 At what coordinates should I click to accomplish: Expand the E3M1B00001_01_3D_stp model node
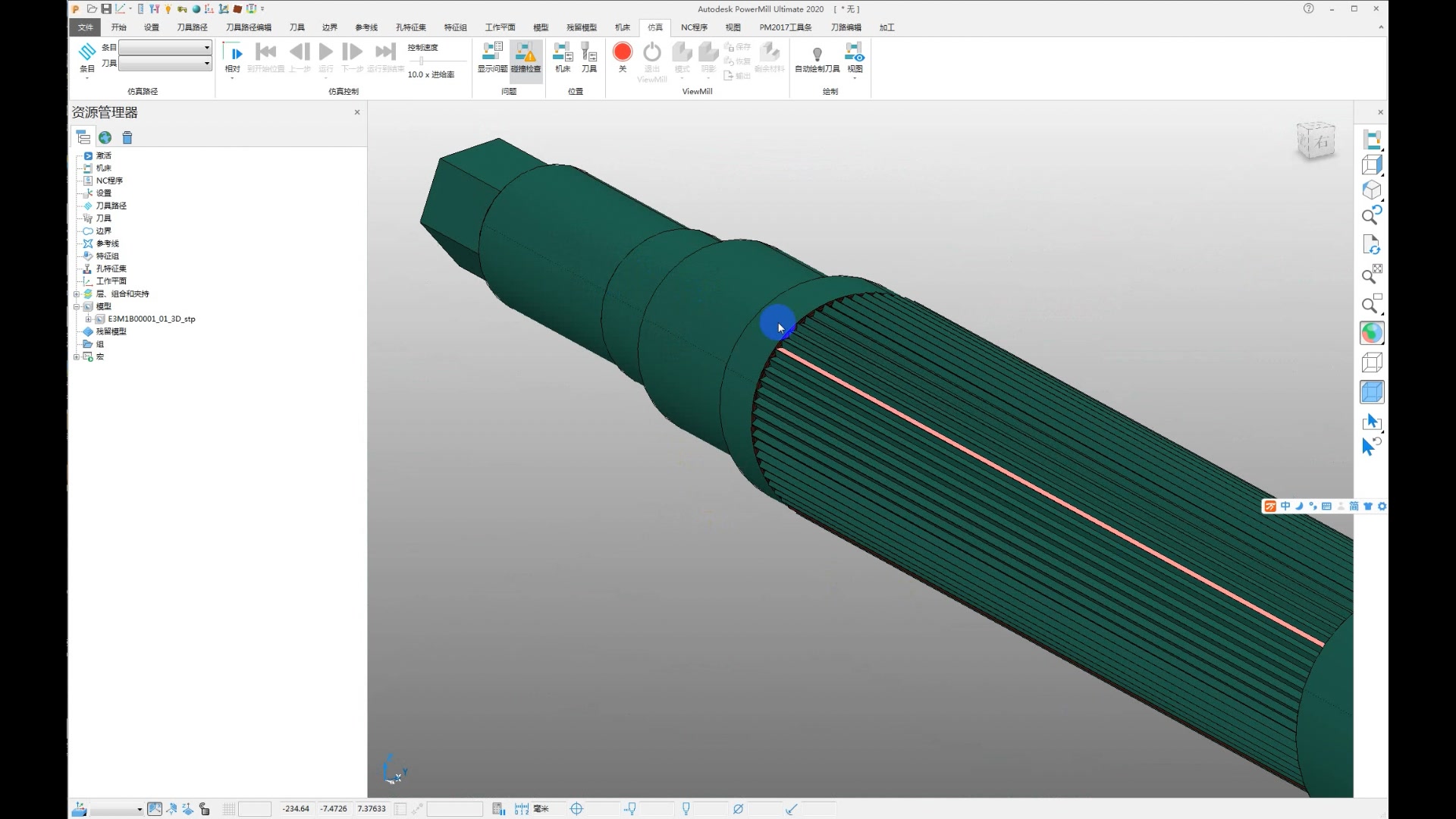click(x=88, y=318)
